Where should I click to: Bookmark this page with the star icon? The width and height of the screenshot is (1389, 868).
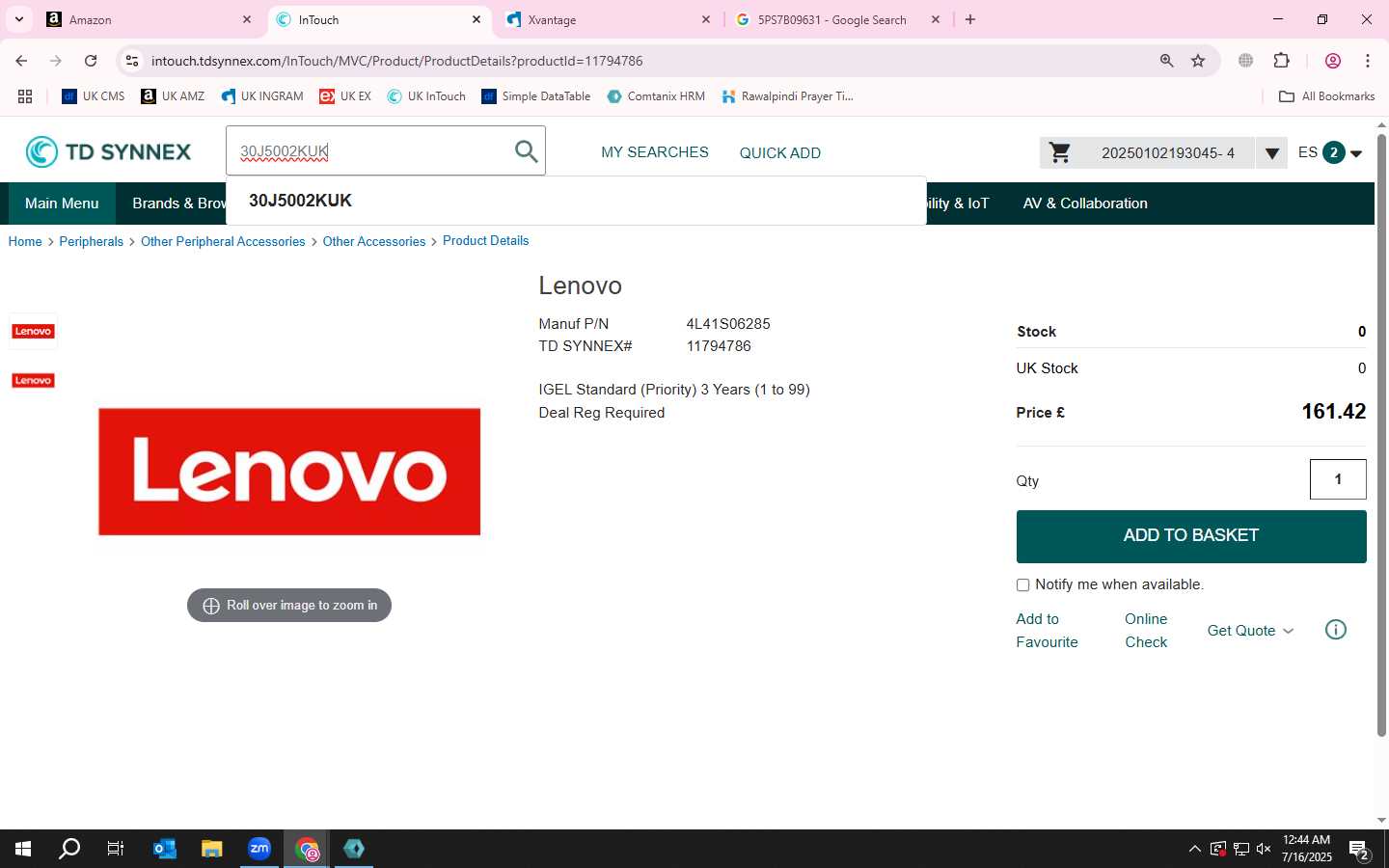[x=1198, y=61]
